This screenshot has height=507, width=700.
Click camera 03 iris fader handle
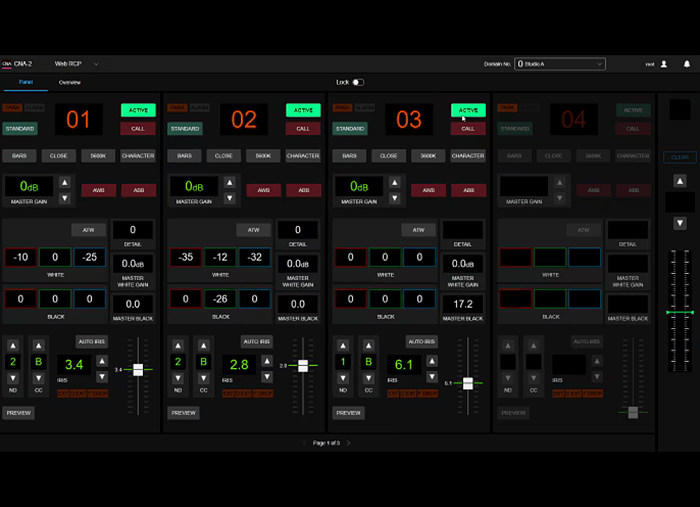point(468,383)
